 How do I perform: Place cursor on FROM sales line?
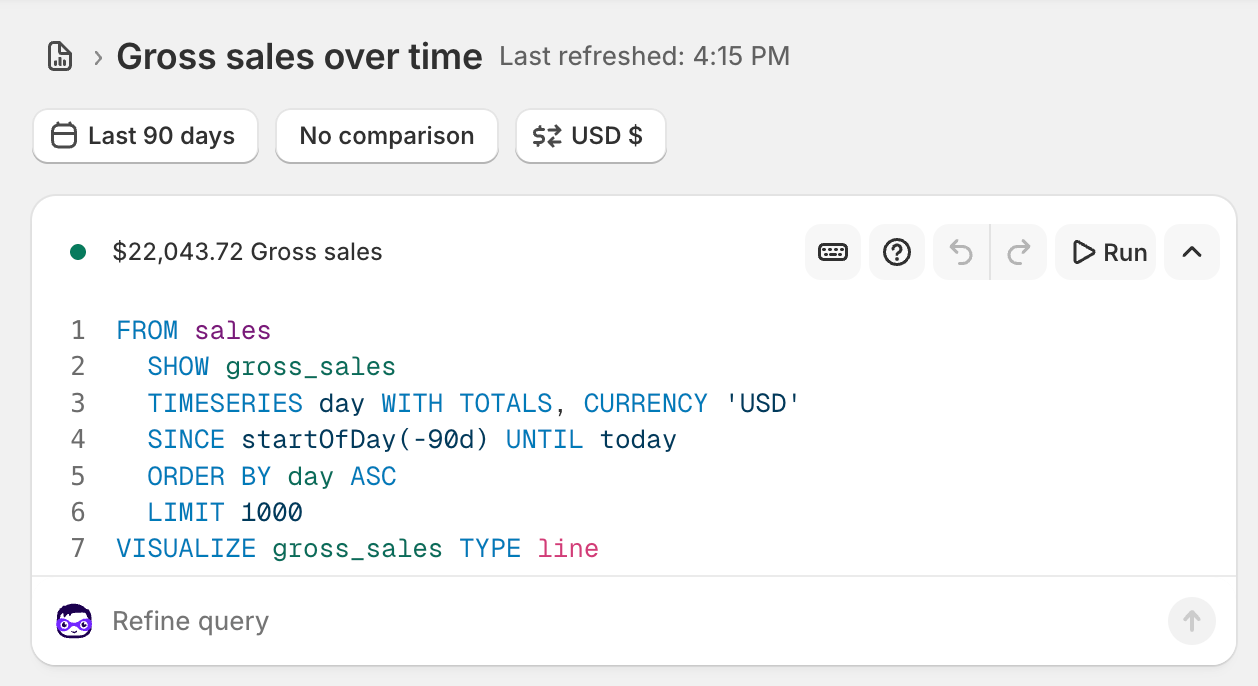click(x=194, y=330)
